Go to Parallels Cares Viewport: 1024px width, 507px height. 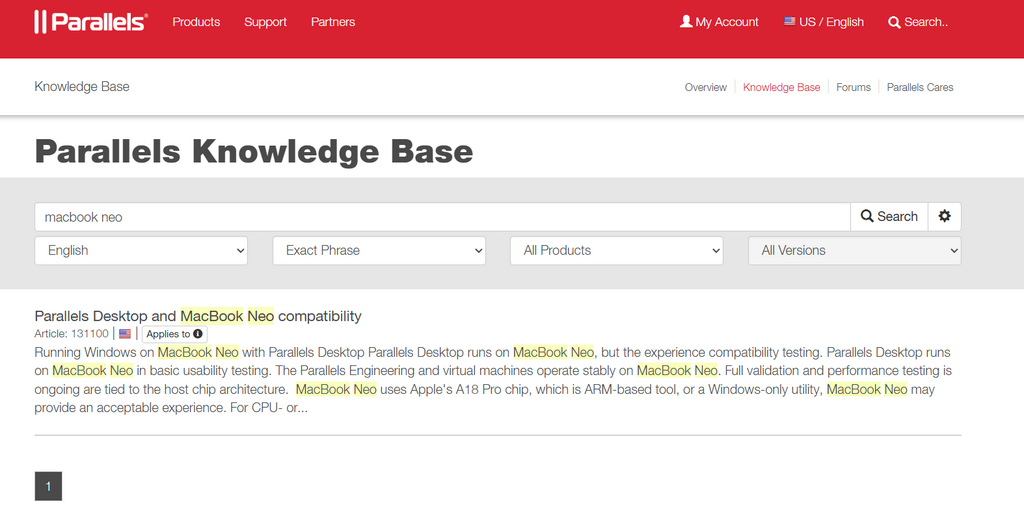(920, 87)
